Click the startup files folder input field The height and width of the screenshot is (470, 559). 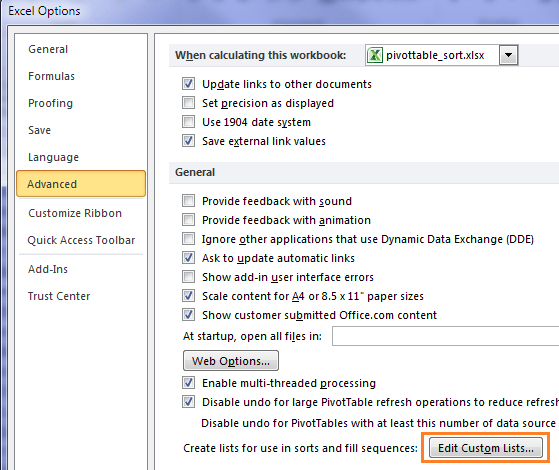tap(445, 336)
